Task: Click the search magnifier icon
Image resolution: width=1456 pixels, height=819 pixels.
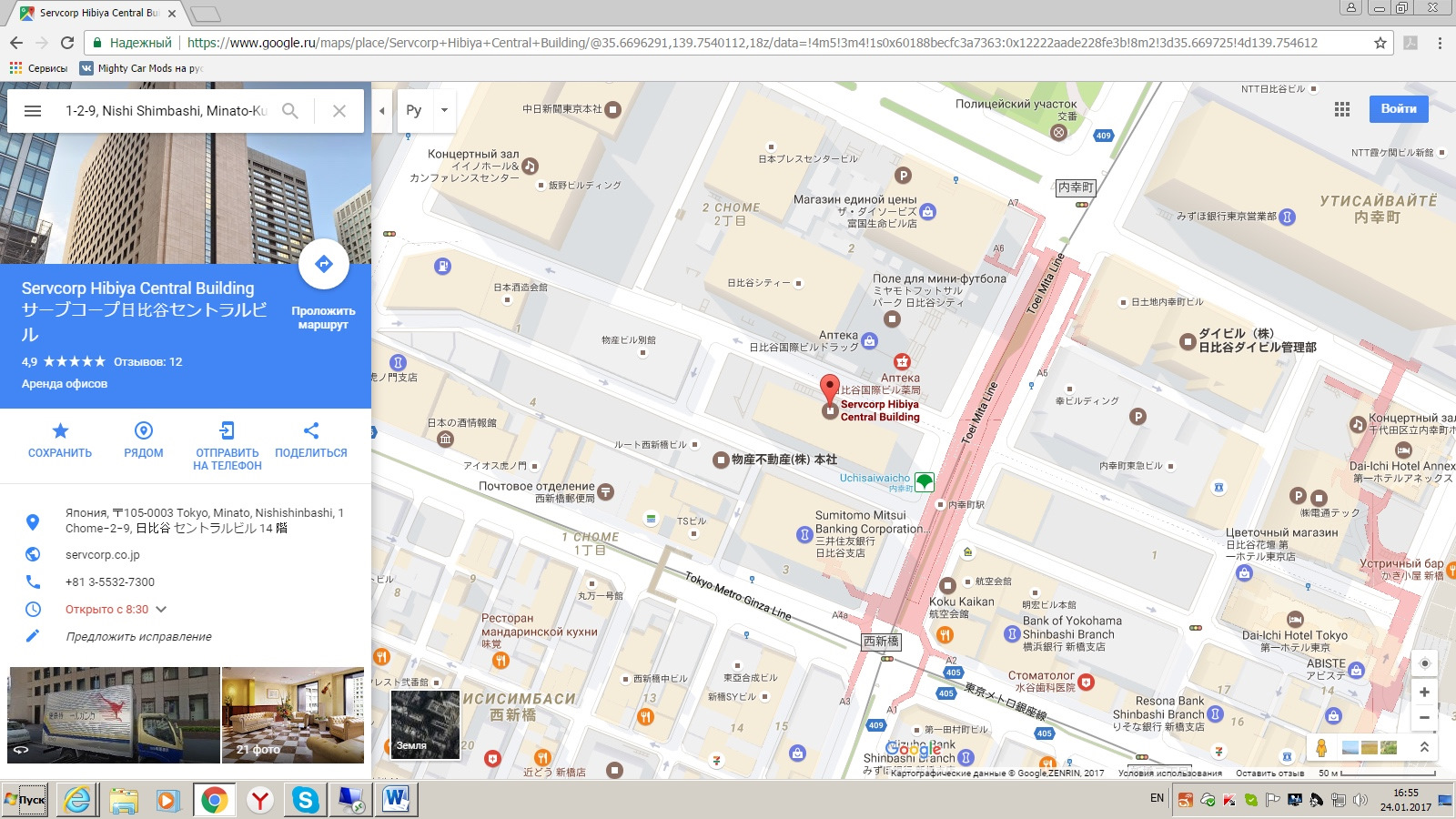Action: coord(290,111)
